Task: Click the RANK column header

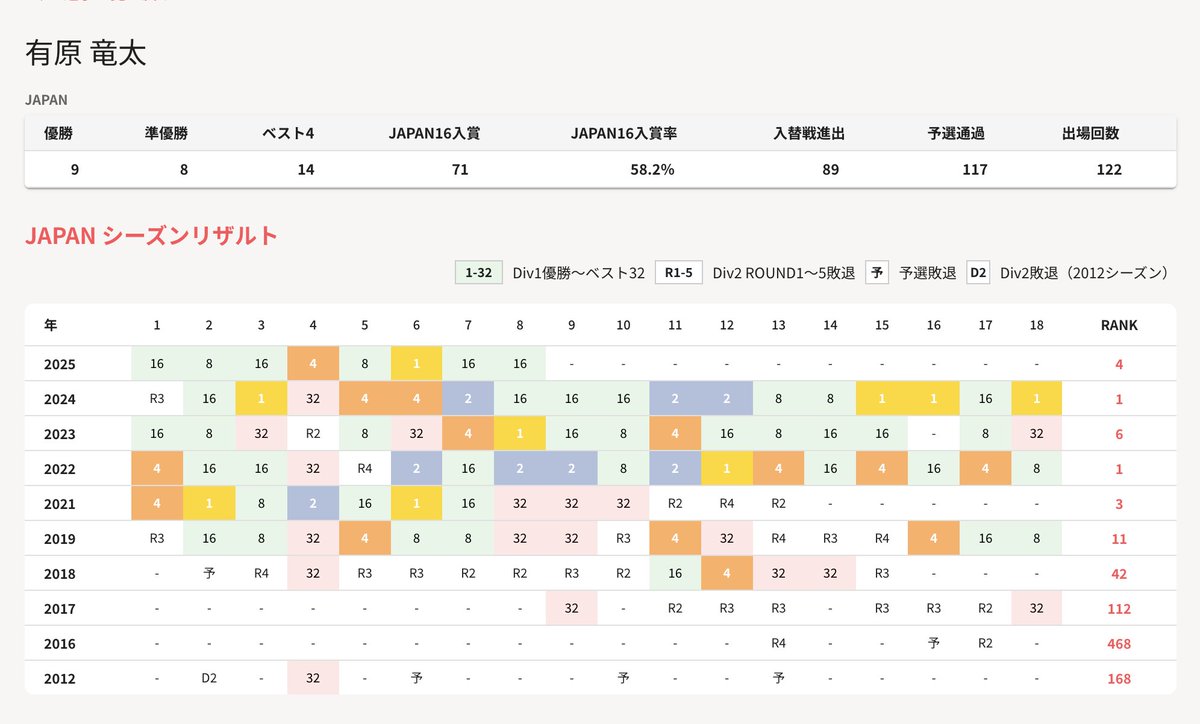Action: tap(1119, 325)
